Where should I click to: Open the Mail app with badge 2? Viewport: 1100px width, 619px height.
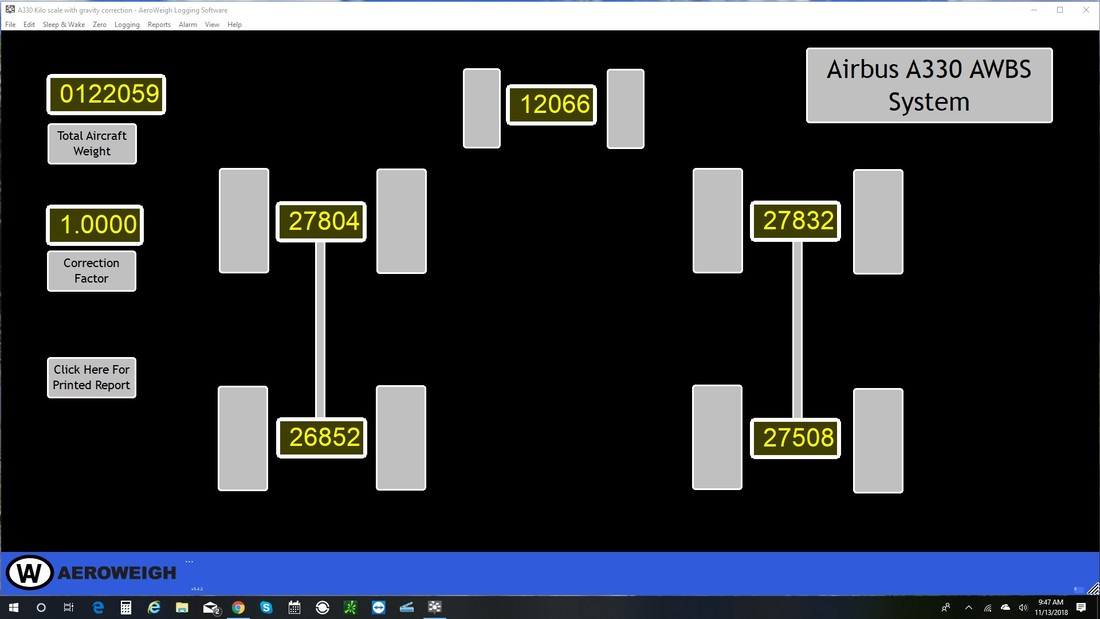pyautogui.click(x=210, y=607)
